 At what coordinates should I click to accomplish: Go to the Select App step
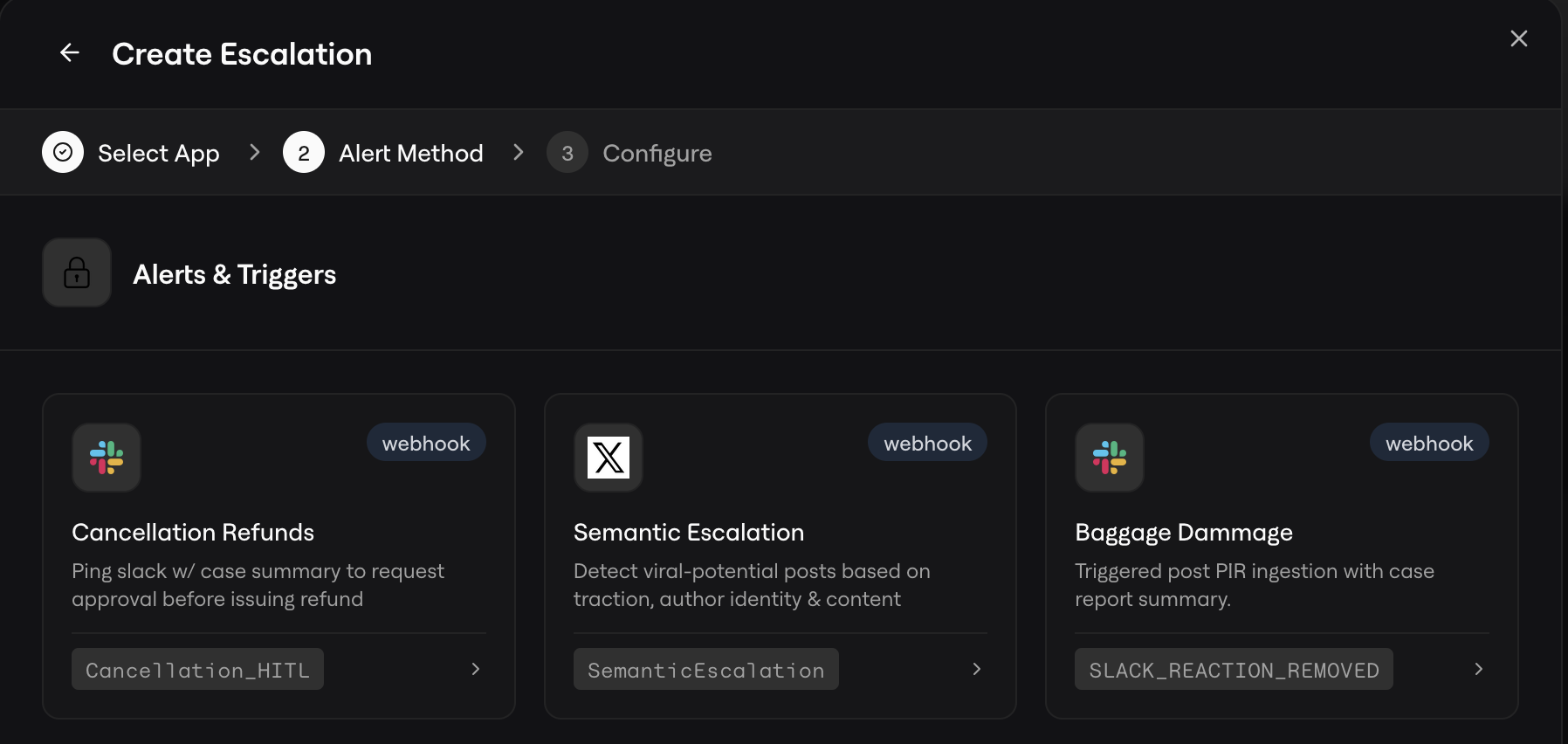click(x=158, y=154)
